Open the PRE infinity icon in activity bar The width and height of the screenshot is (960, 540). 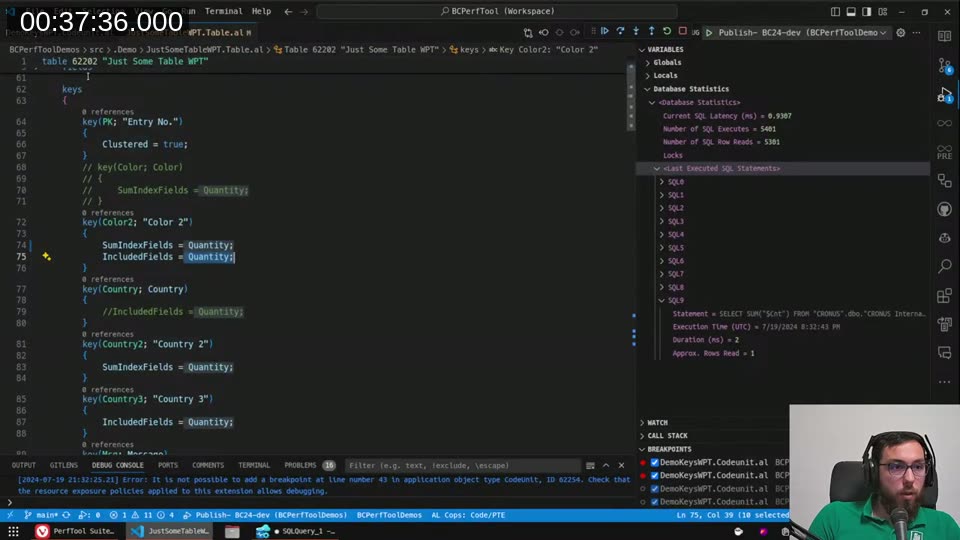(945, 152)
